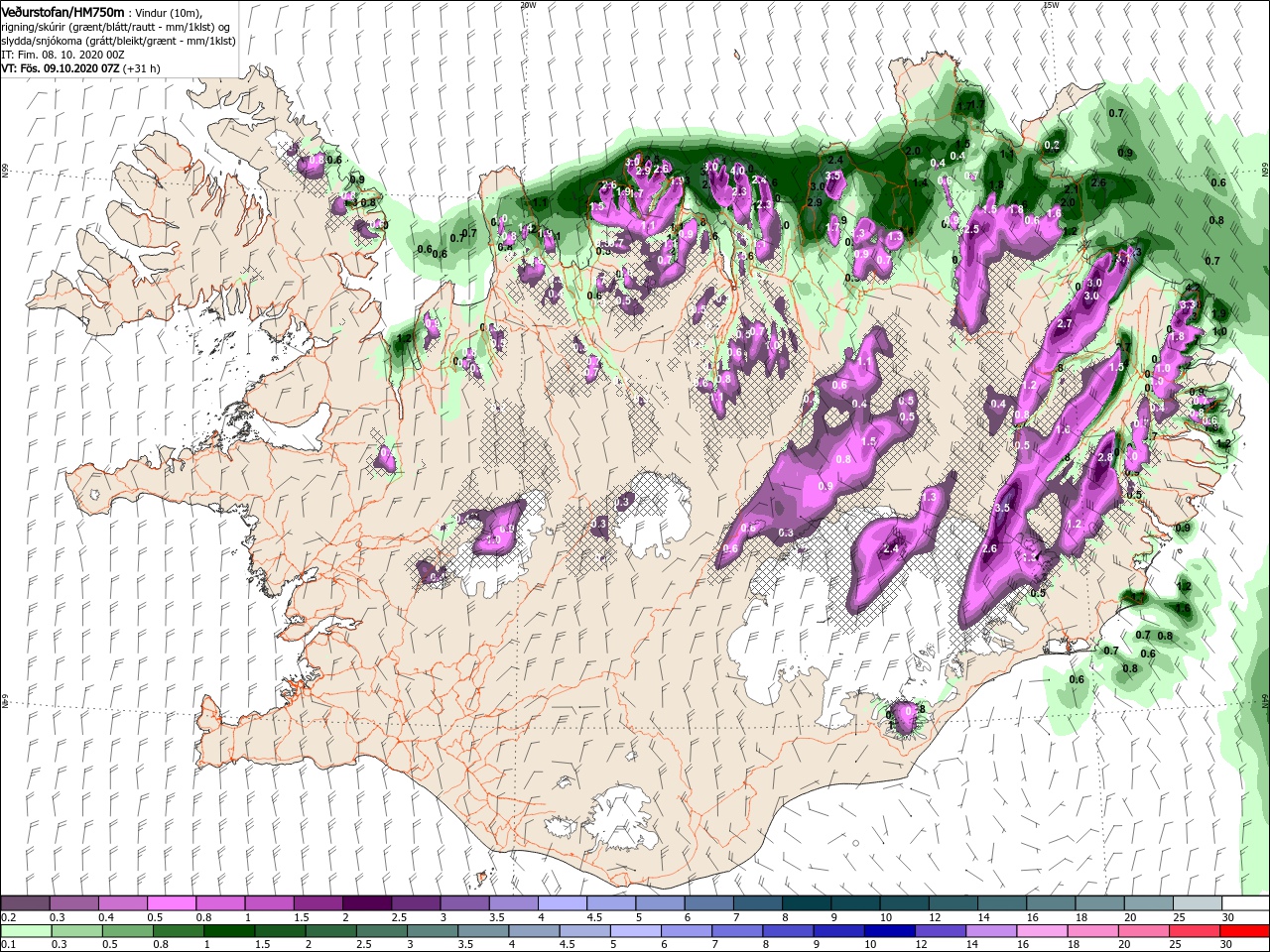Click the 'IT: Fim. 08. 10. 2020 00Z' line
Screen dimensions: 1270x952
tap(63, 55)
